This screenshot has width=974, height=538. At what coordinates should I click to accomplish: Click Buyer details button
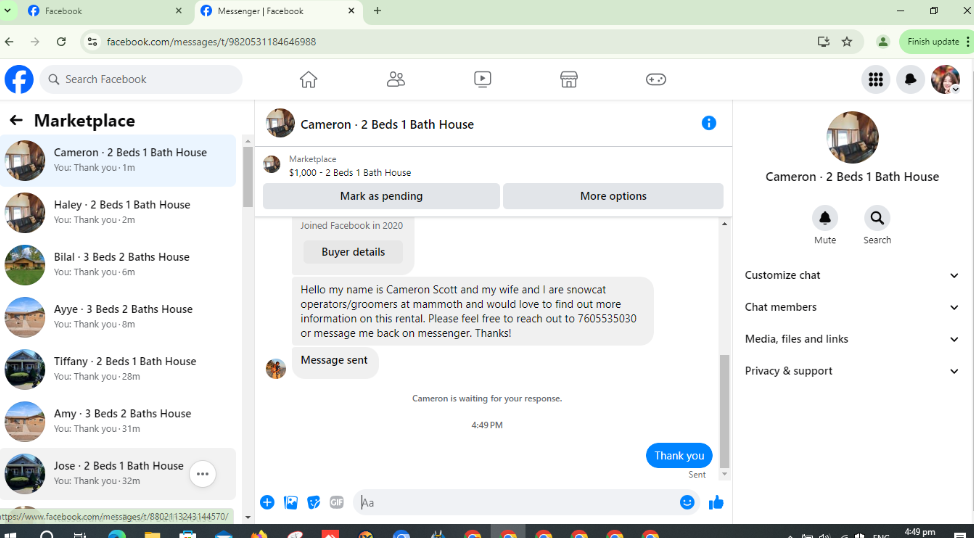pyautogui.click(x=353, y=252)
